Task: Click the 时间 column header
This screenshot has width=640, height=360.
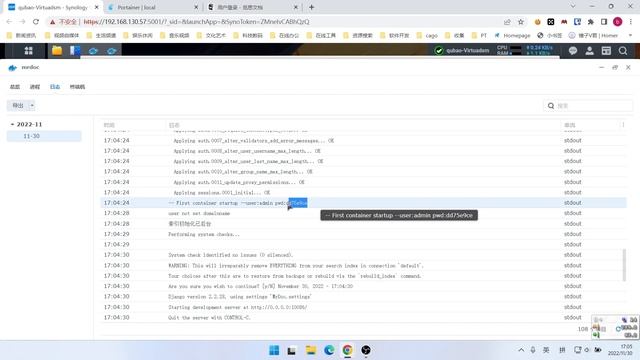Action: (x=109, y=125)
